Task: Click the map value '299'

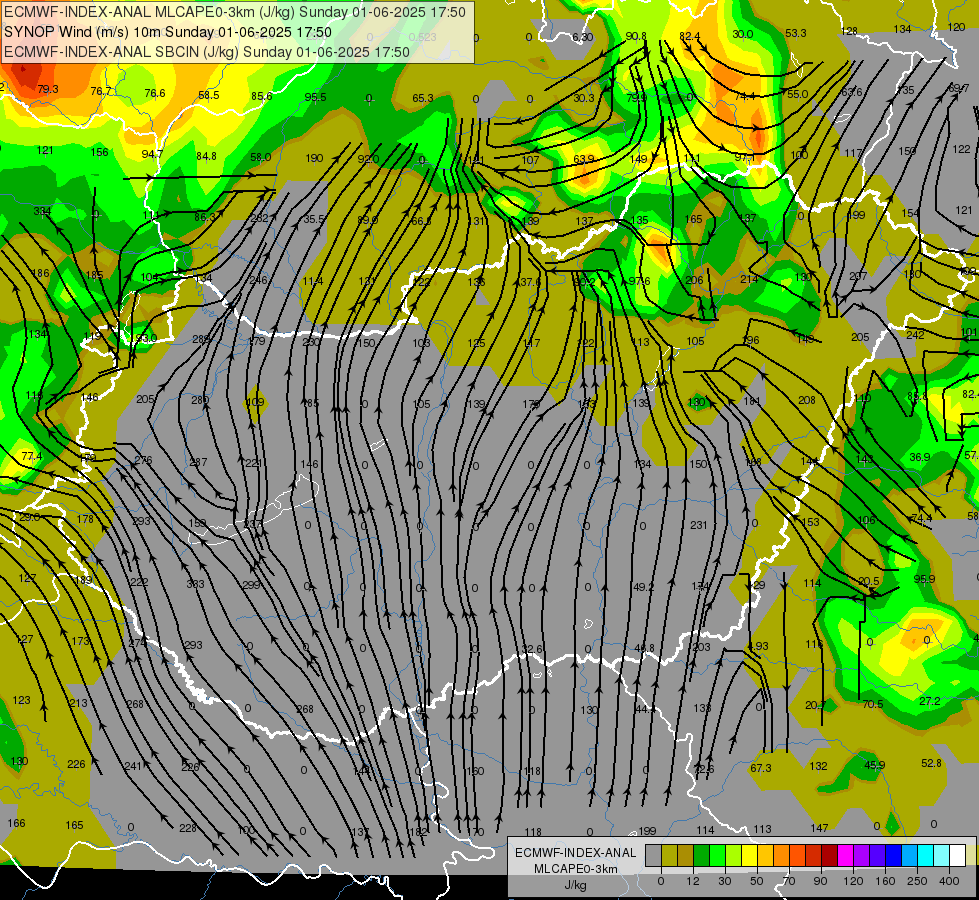Action: point(251,585)
